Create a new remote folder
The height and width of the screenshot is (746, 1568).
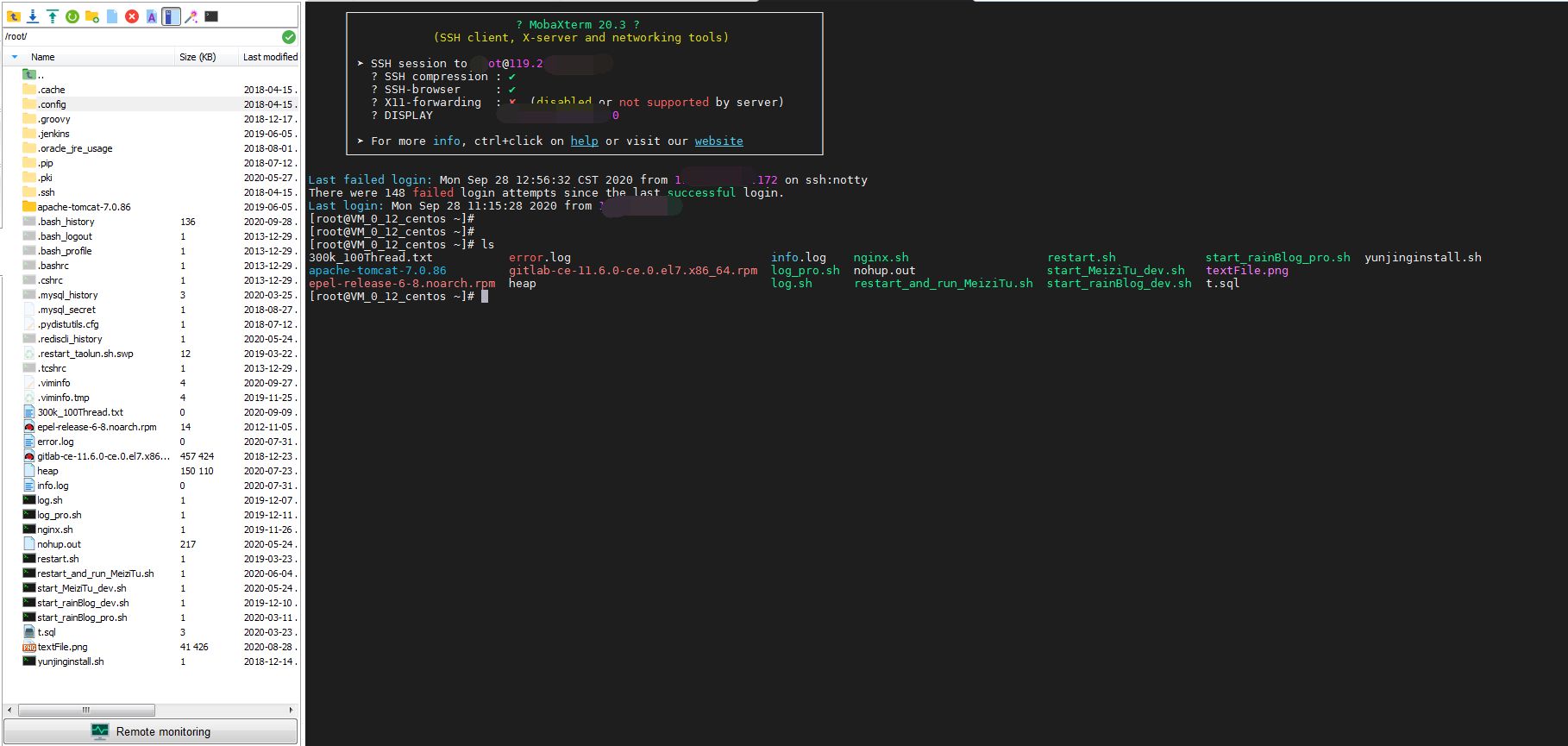[92, 16]
